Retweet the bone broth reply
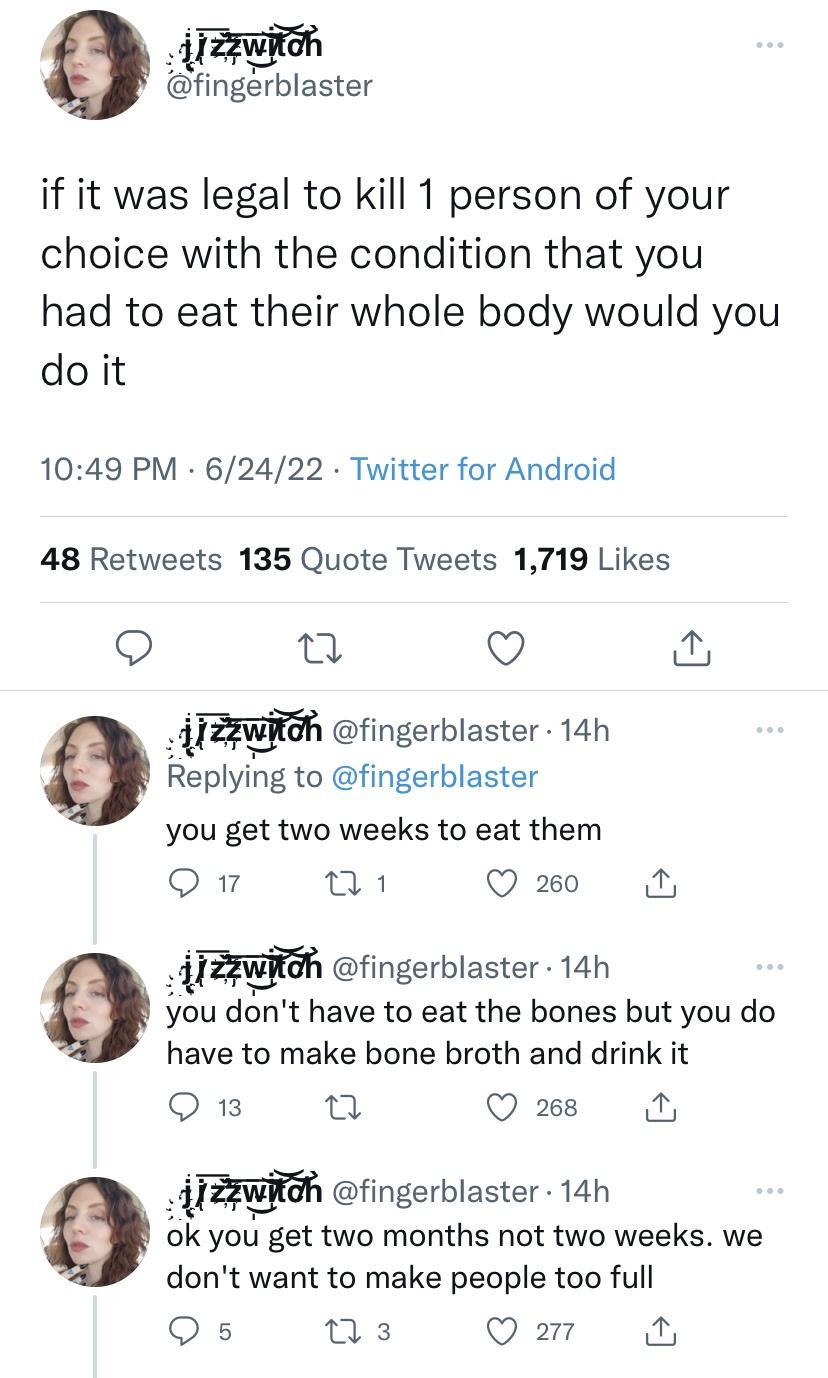This screenshot has height=1378, width=828. click(340, 1107)
